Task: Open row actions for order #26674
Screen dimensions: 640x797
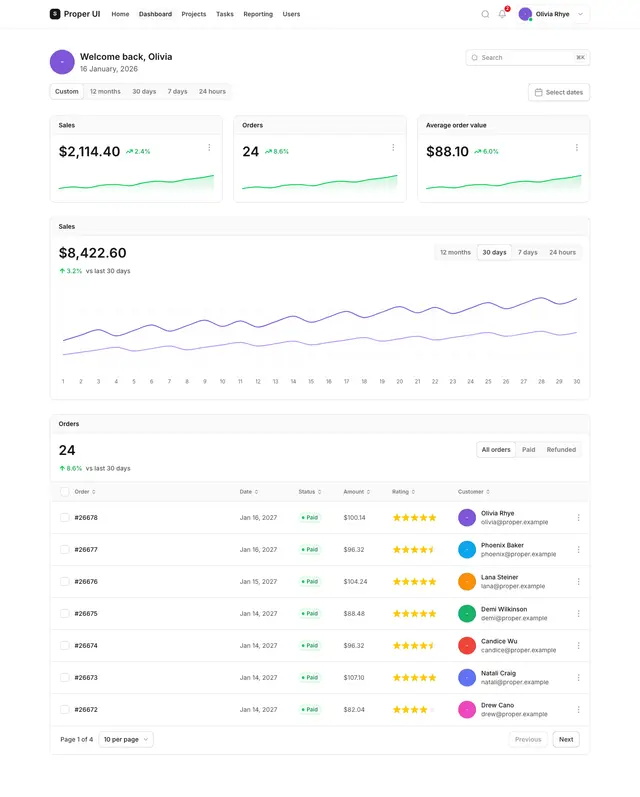Action: 578,646
